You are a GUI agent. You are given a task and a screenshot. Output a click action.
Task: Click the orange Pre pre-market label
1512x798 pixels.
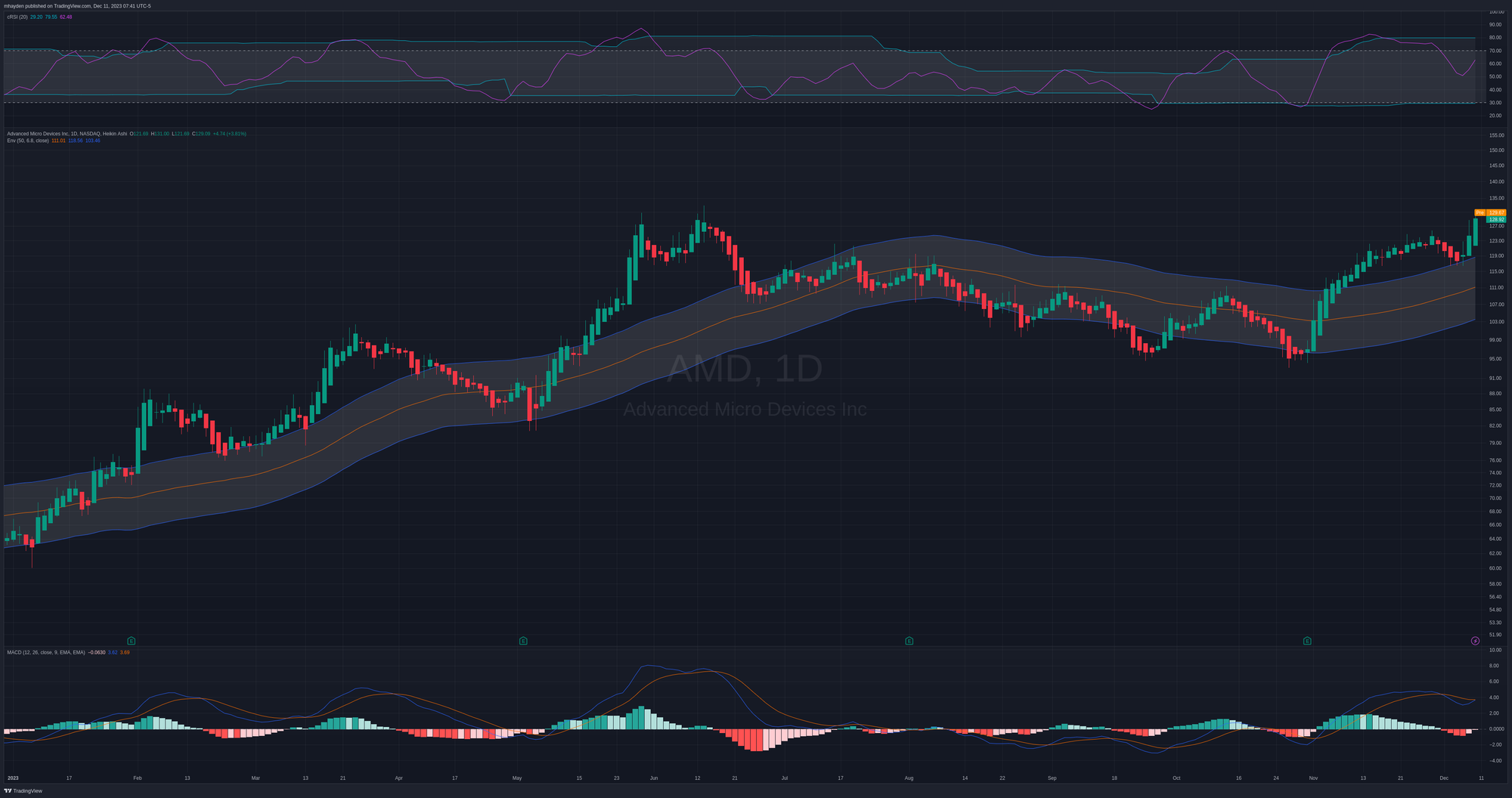(x=1480, y=213)
